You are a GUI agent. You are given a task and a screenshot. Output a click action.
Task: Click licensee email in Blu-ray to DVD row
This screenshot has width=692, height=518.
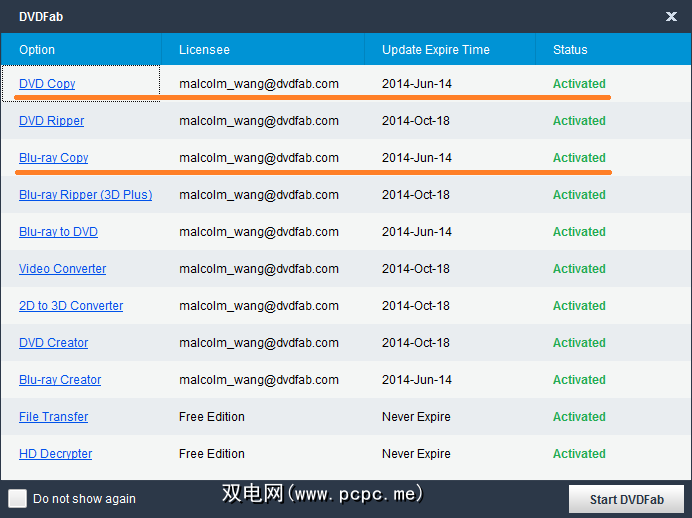click(259, 232)
